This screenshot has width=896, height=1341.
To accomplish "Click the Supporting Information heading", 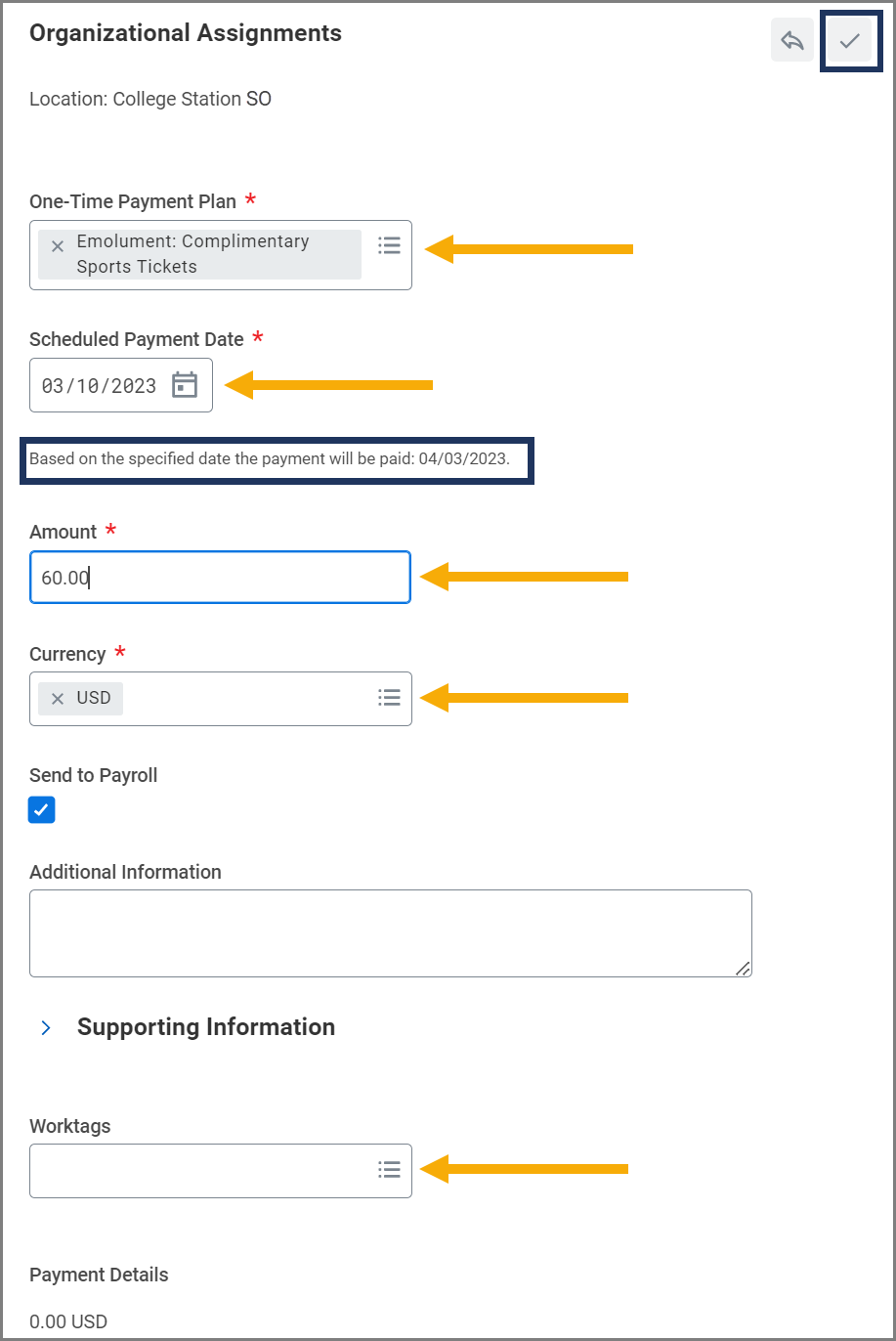I will (206, 1027).
